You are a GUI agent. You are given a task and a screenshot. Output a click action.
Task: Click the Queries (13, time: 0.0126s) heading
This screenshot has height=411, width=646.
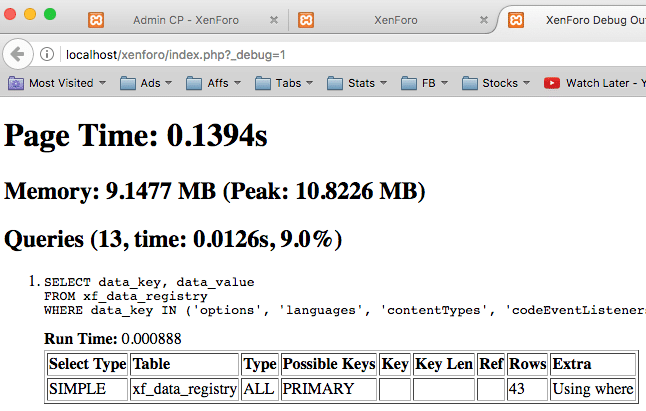click(x=173, y=239)
